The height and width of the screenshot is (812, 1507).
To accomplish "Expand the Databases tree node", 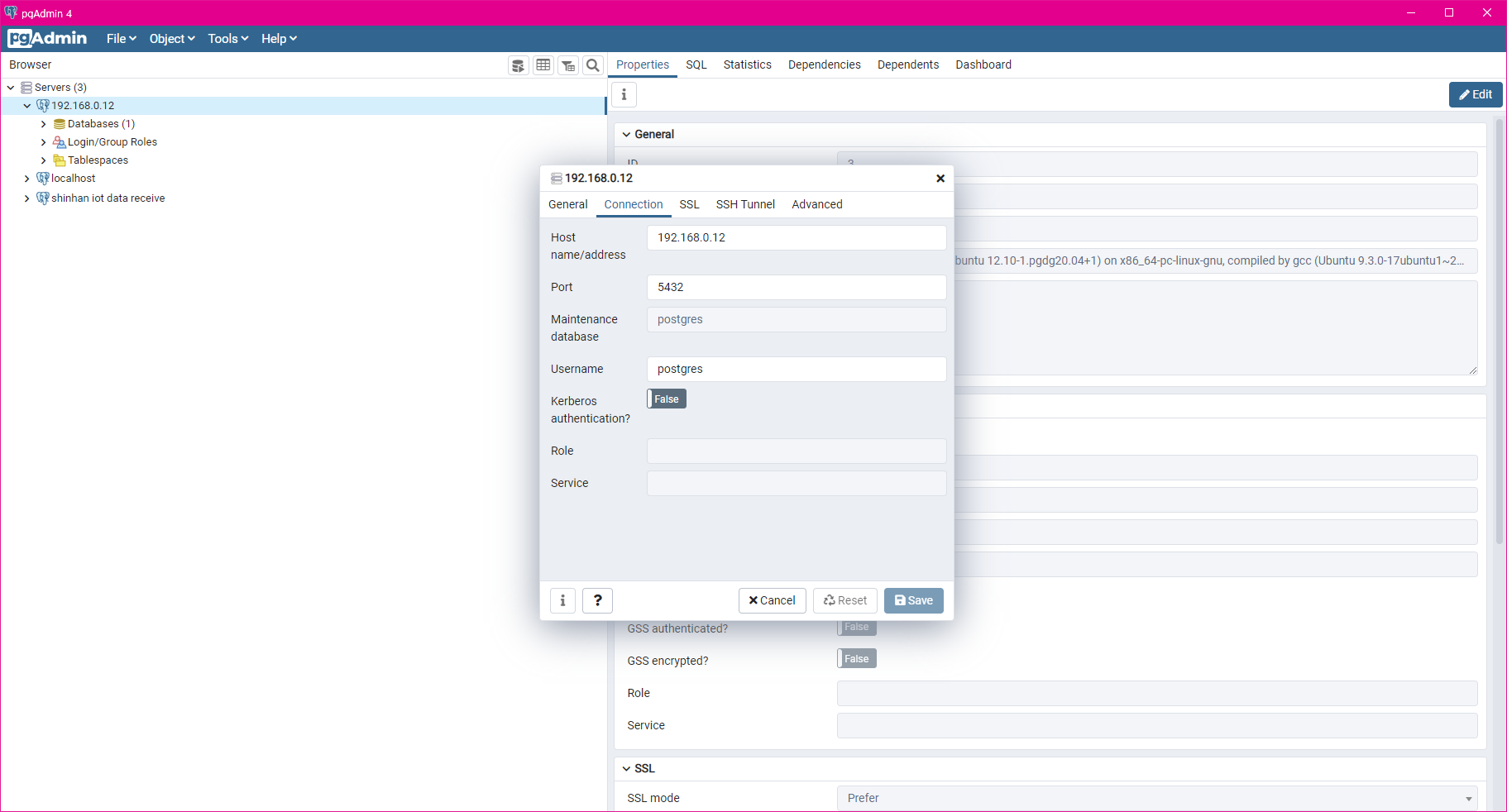I will pyautogui.click(x=44, y=124).
